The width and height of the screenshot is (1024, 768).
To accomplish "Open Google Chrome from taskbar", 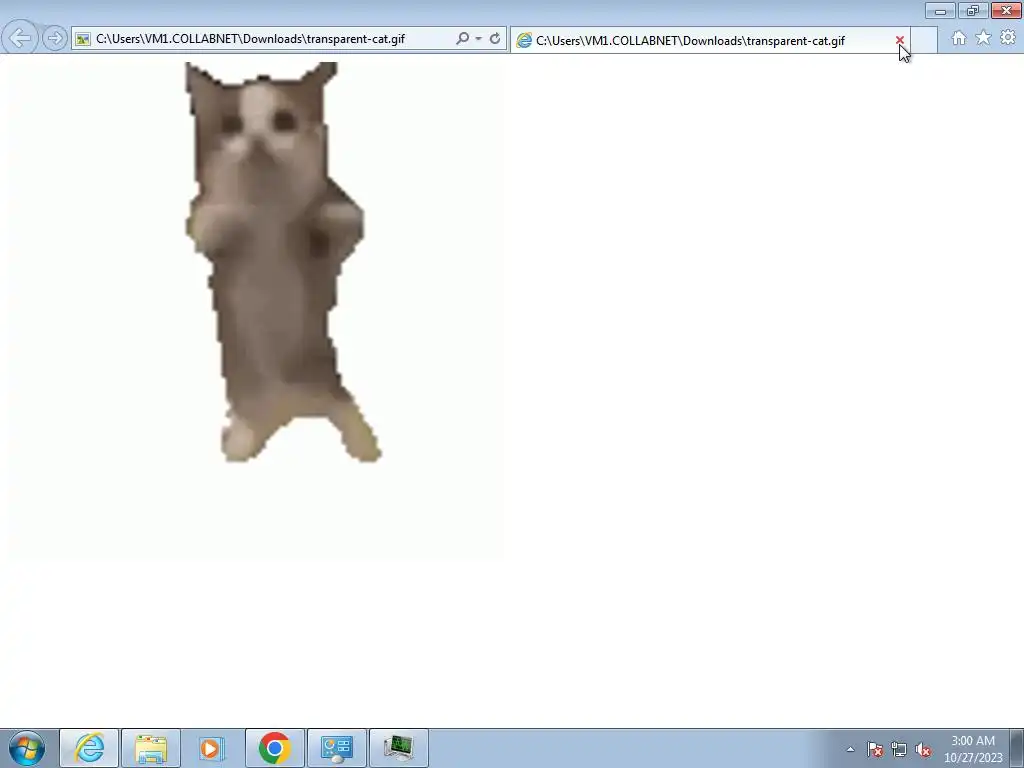I will click(274, 748).
